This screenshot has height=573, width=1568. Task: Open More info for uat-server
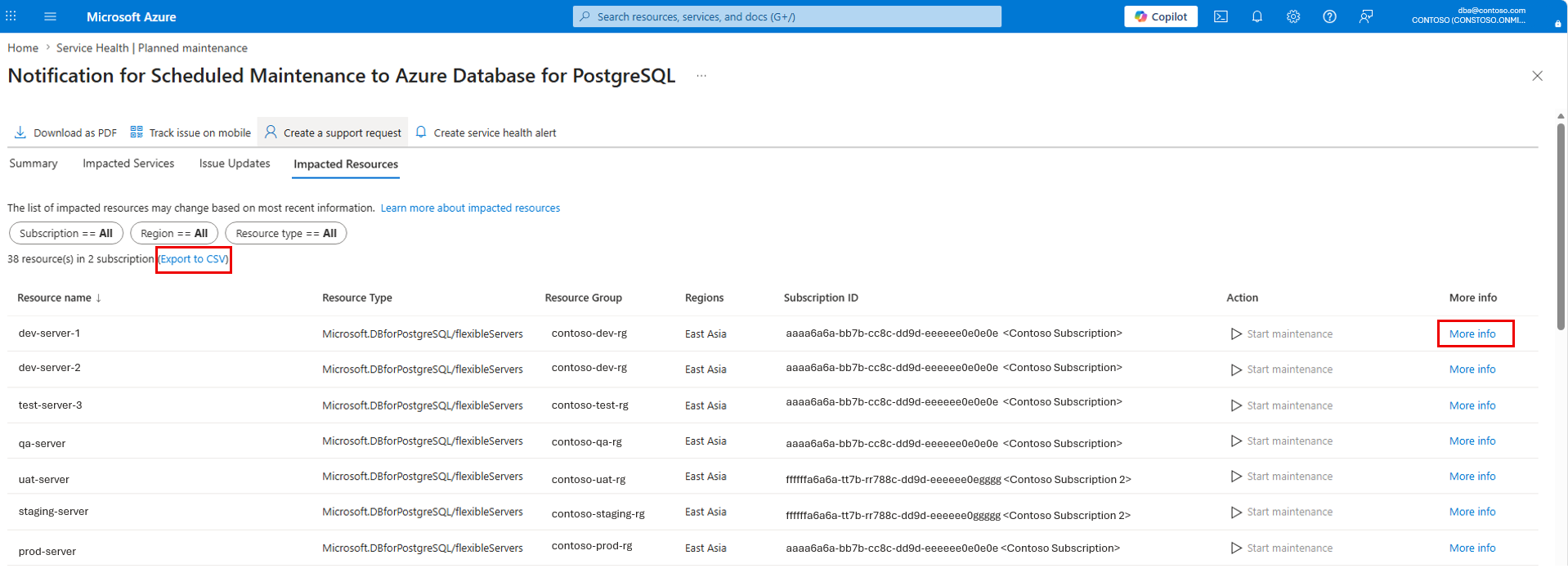click(1472, 477)
